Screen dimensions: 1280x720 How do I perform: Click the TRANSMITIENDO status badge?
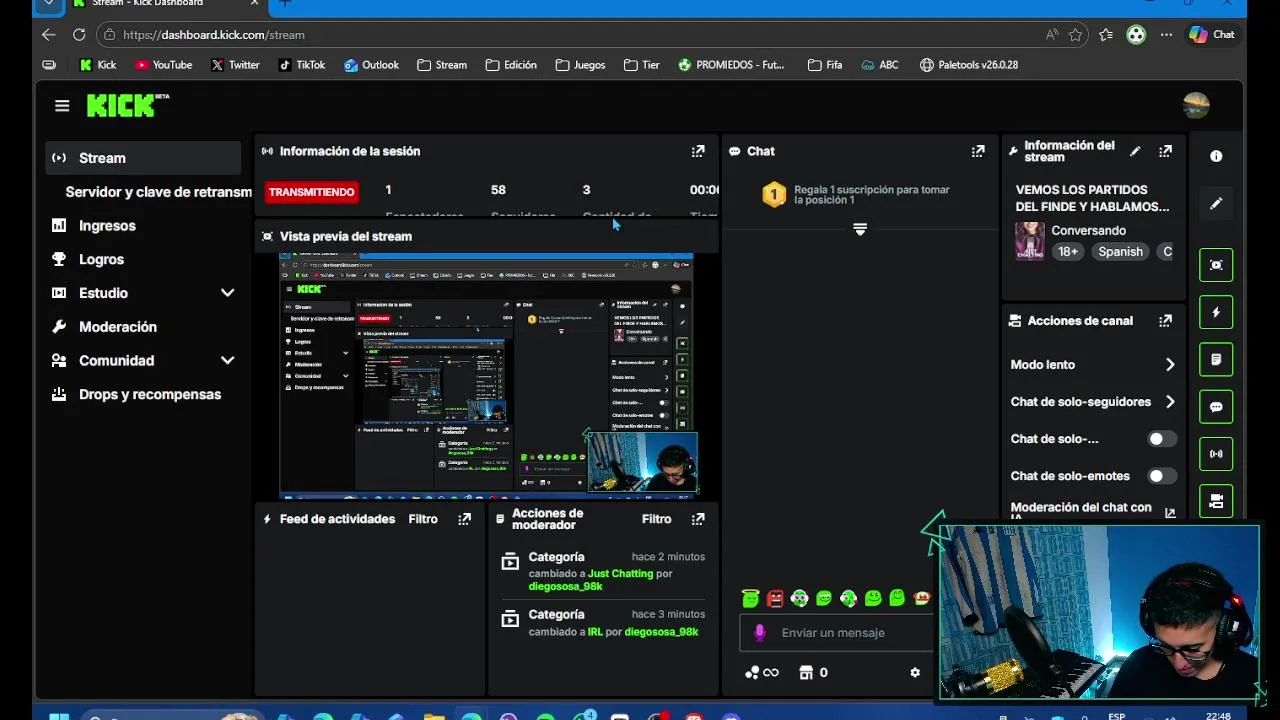[x=311, y=192]
